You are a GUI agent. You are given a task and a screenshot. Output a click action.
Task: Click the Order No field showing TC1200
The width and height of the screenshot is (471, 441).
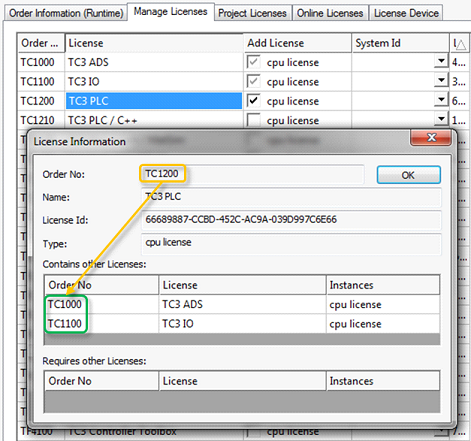pyautogui.click(x=253, y=174)
